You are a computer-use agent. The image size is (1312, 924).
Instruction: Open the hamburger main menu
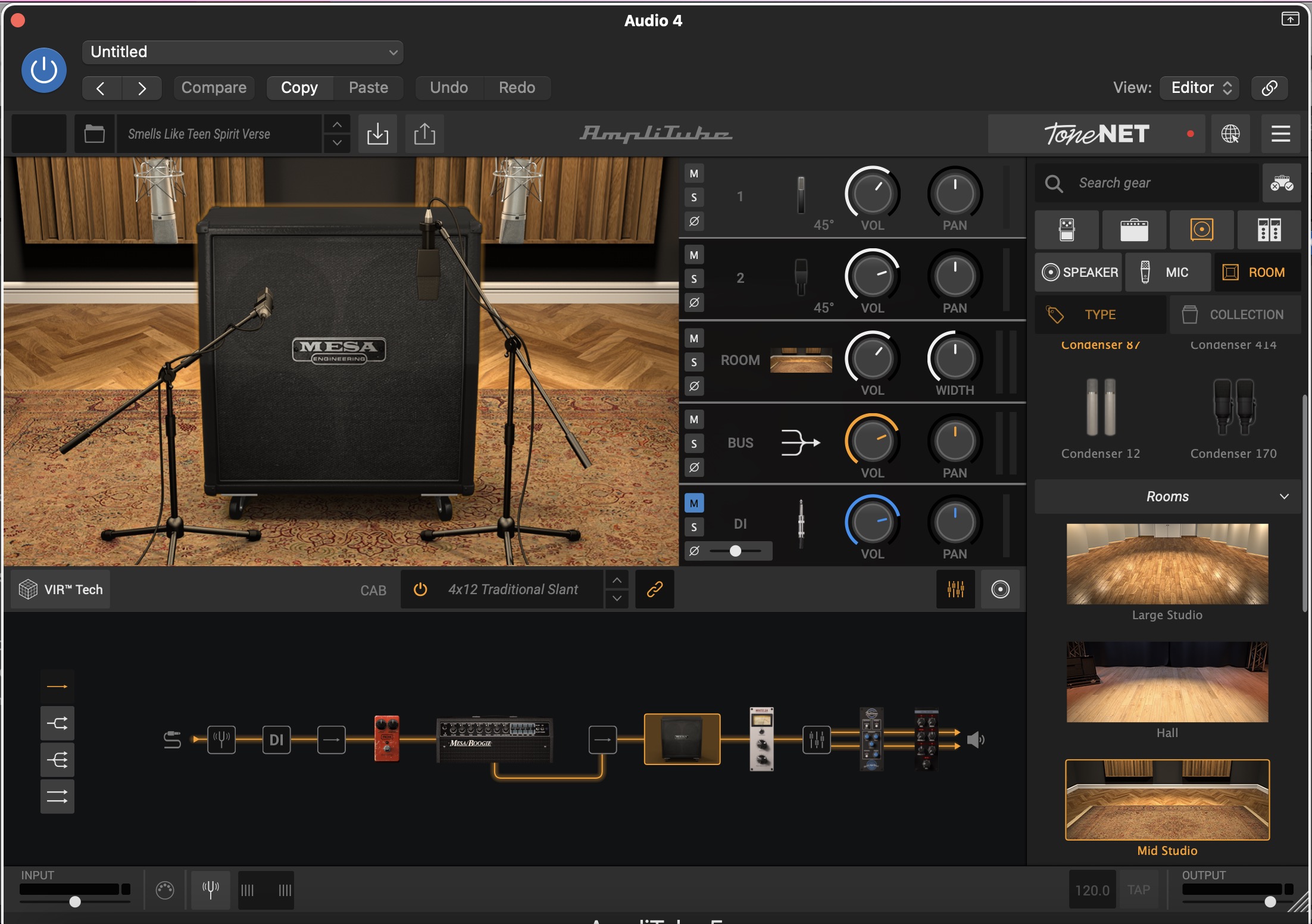tap(1280, 133)
